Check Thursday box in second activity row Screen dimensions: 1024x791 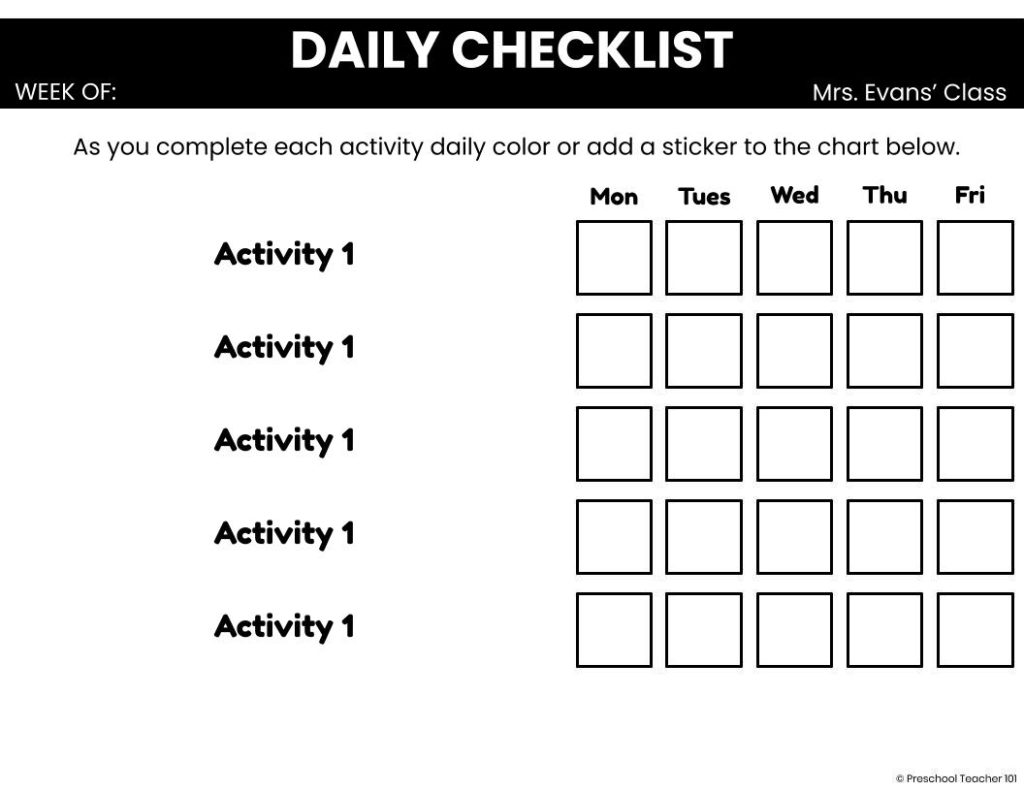[885, 351]
